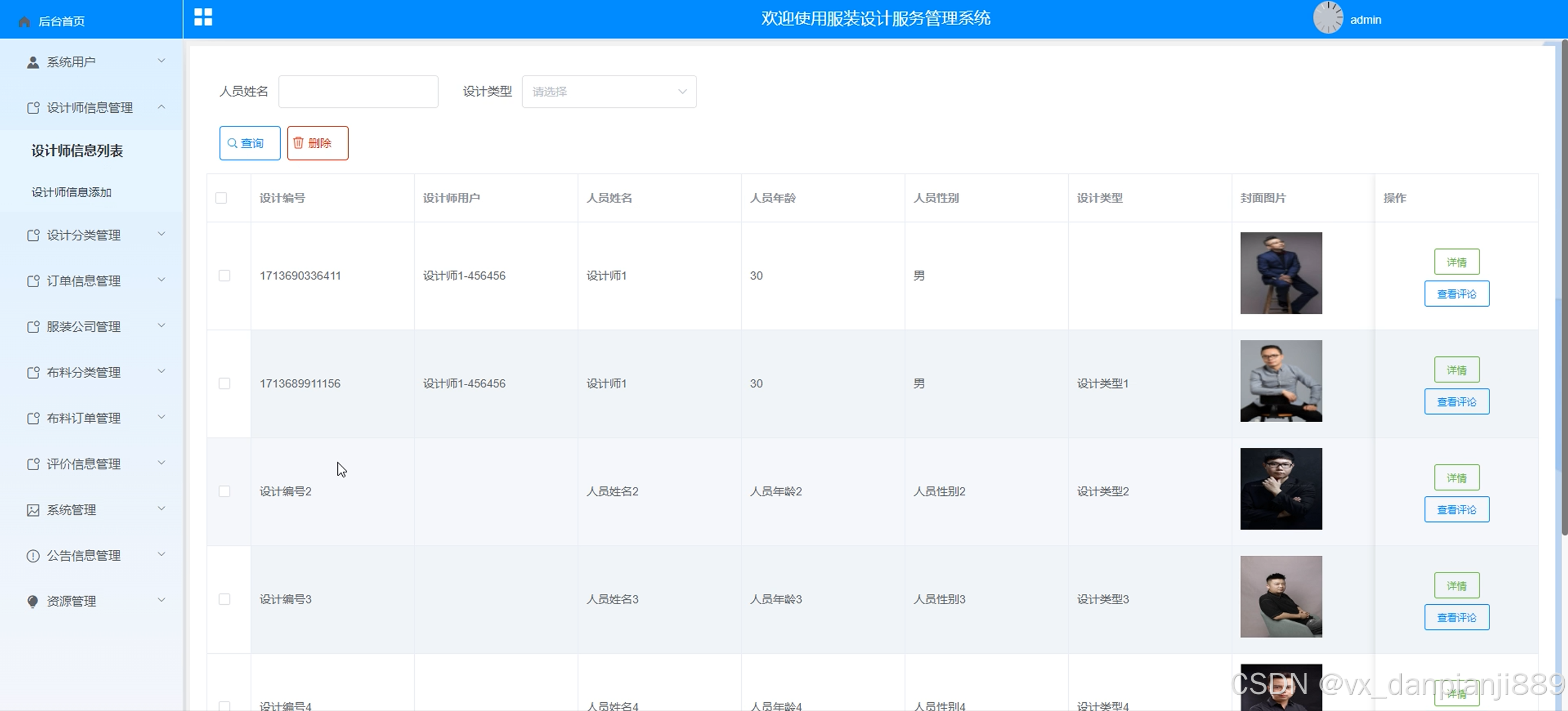The image size is (1568, 711).
Task: Check the row for 1713690336411
Action: pyautogui.click(x=224, y=276)
